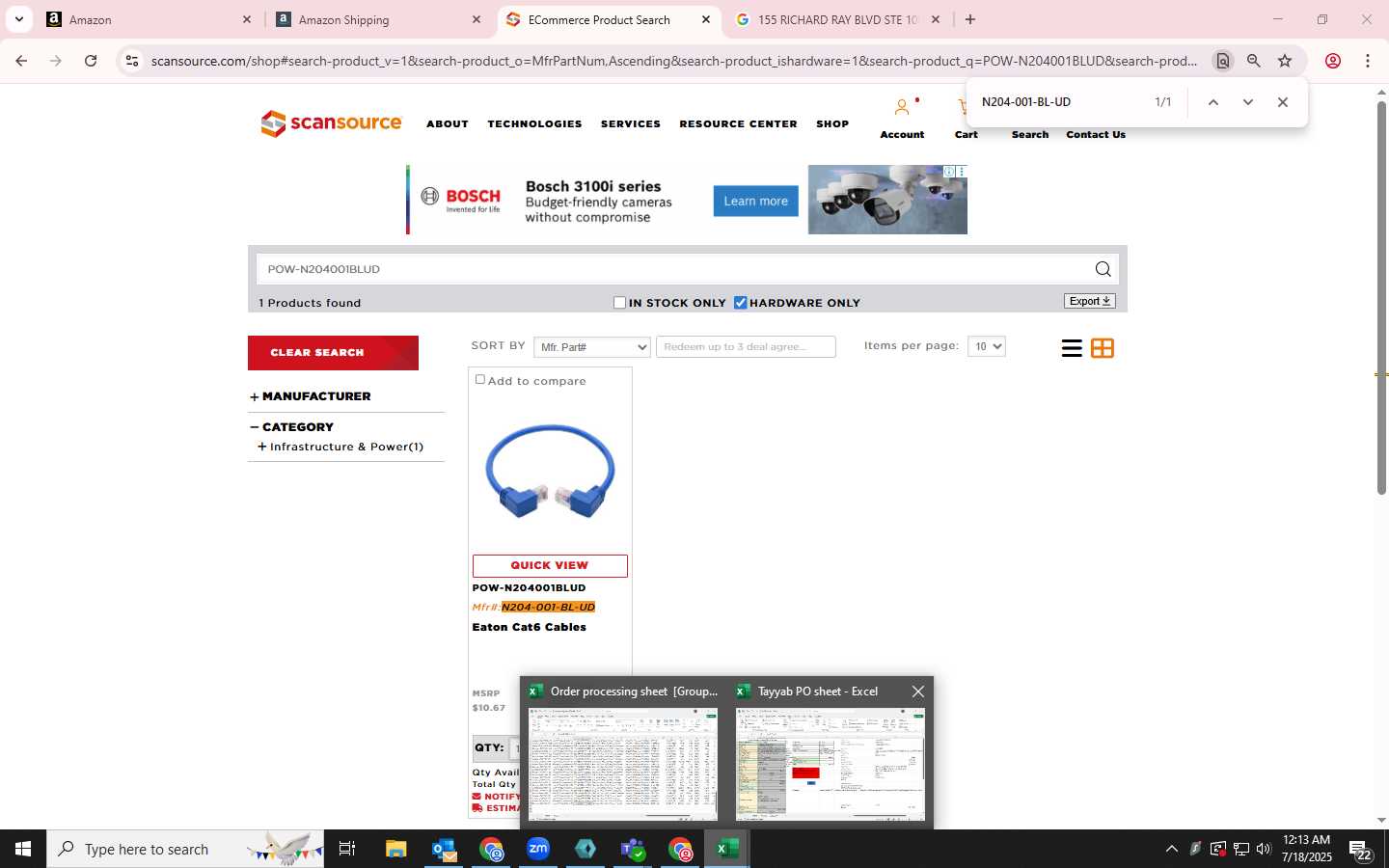Click the Windows taskbar search box
The width and height of the screenshot is (1389, 868).
(185, 849)
